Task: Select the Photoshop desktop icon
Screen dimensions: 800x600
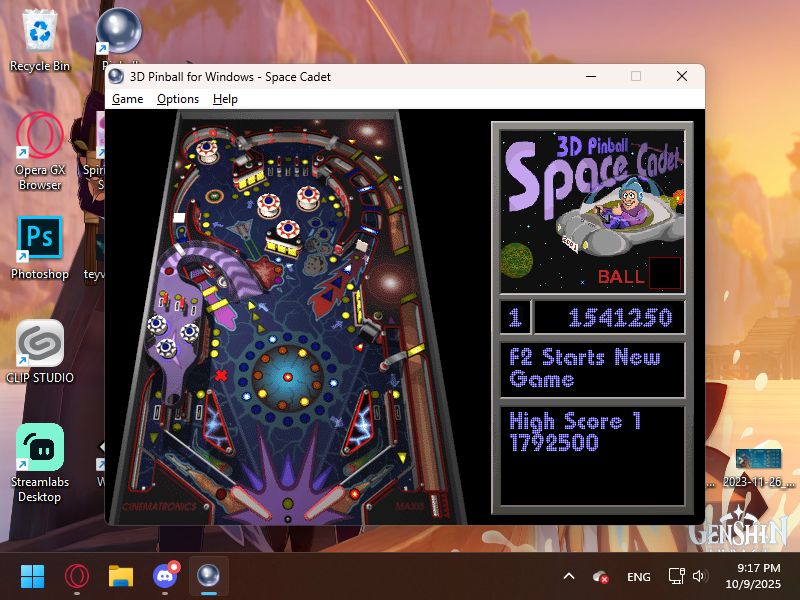Action: (40, 247)
